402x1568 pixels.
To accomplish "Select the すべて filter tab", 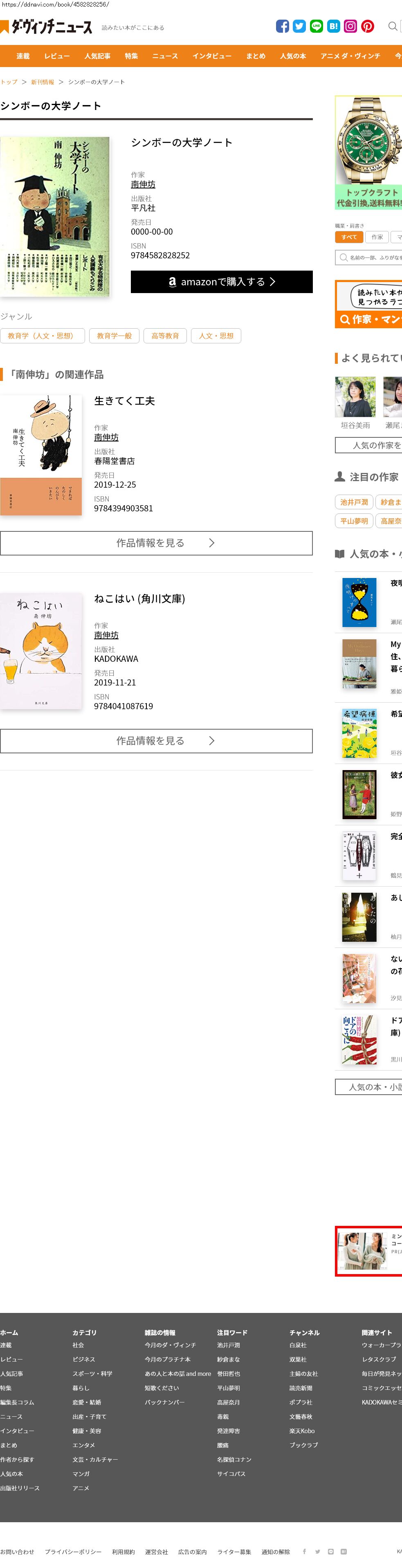I will [349, 237].
